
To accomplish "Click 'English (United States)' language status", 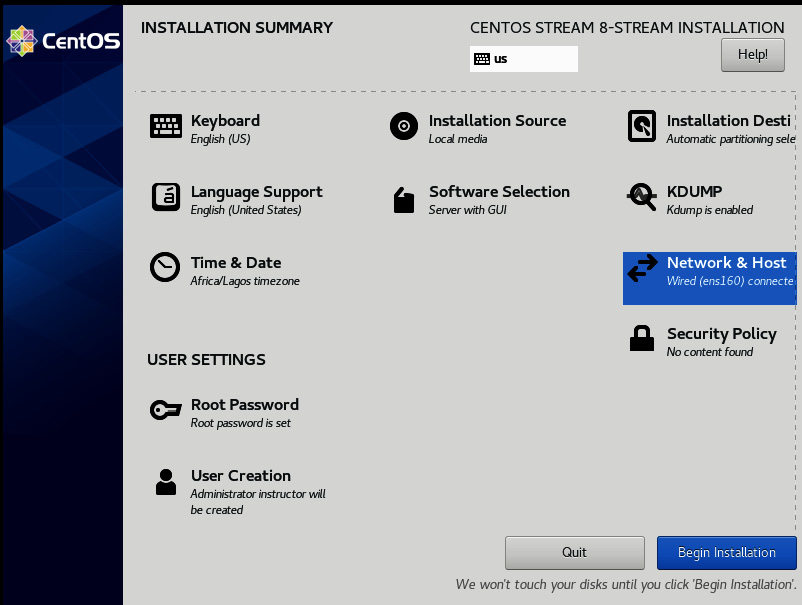I will pos(246,210).
